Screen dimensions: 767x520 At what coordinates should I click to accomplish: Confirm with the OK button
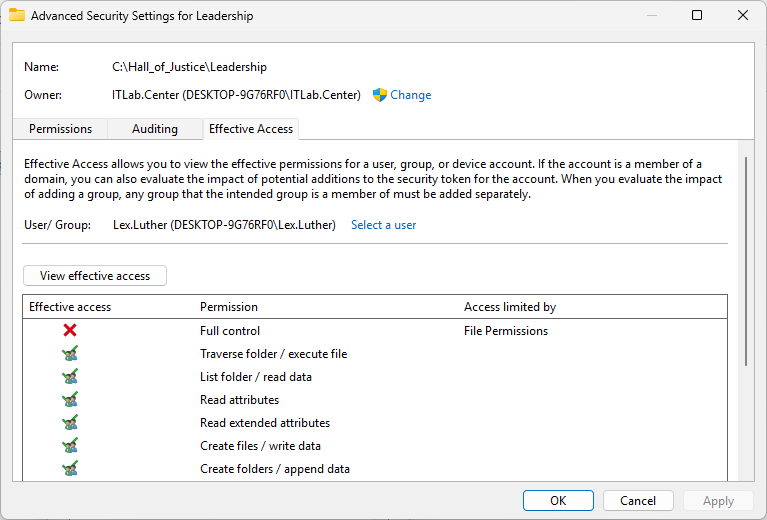(558, 501)
